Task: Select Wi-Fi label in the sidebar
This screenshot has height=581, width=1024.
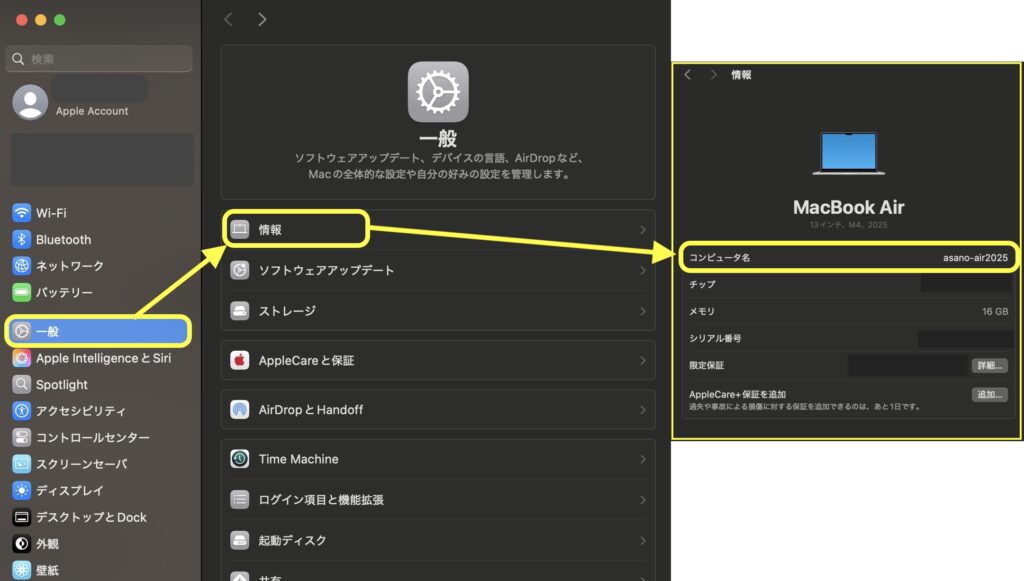Action: tap(51, 213)
